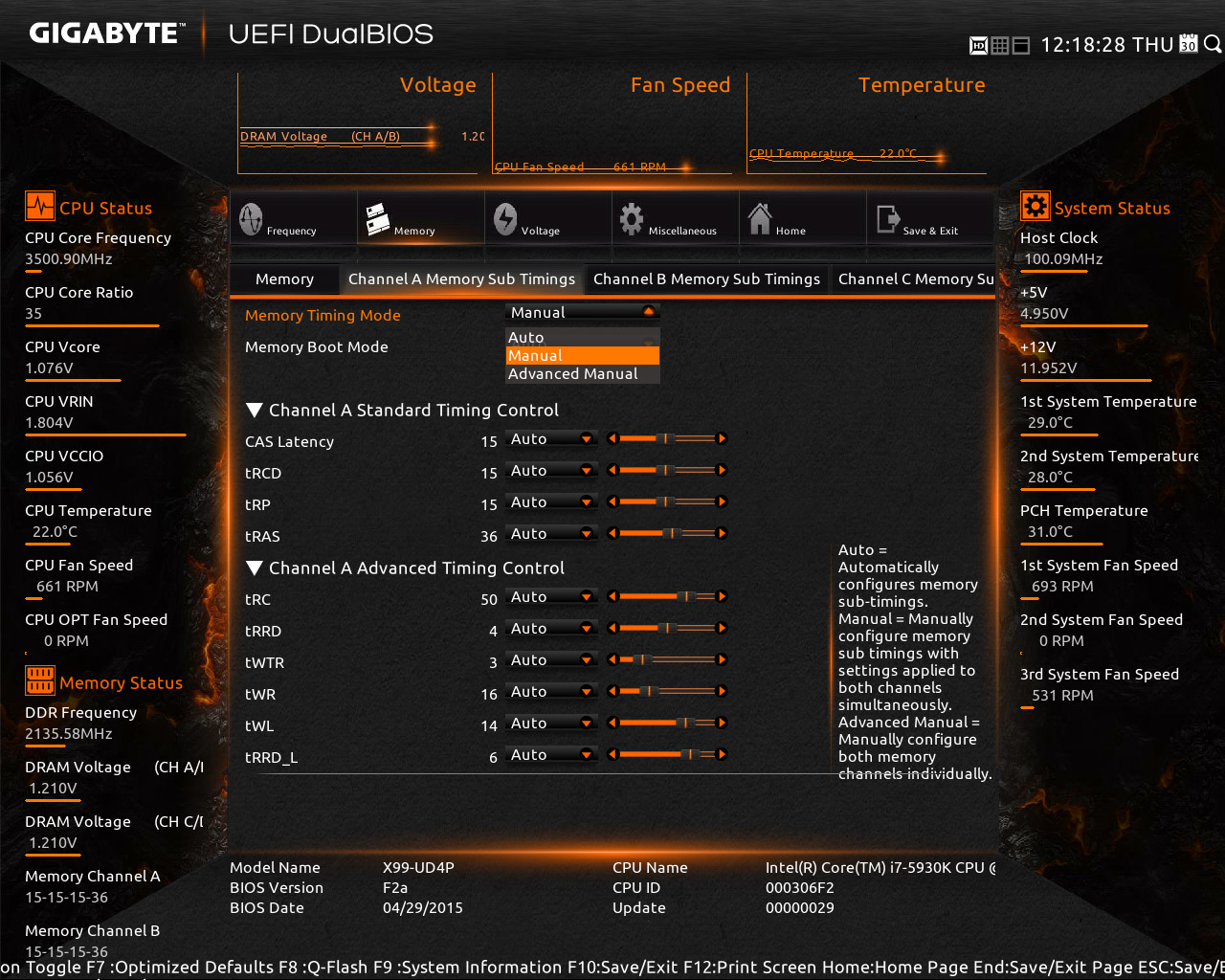Image resolution: width=1225 pixels, height=980 pixels.
Task: Decrease tRCD with left arrow
Action: 612,470
